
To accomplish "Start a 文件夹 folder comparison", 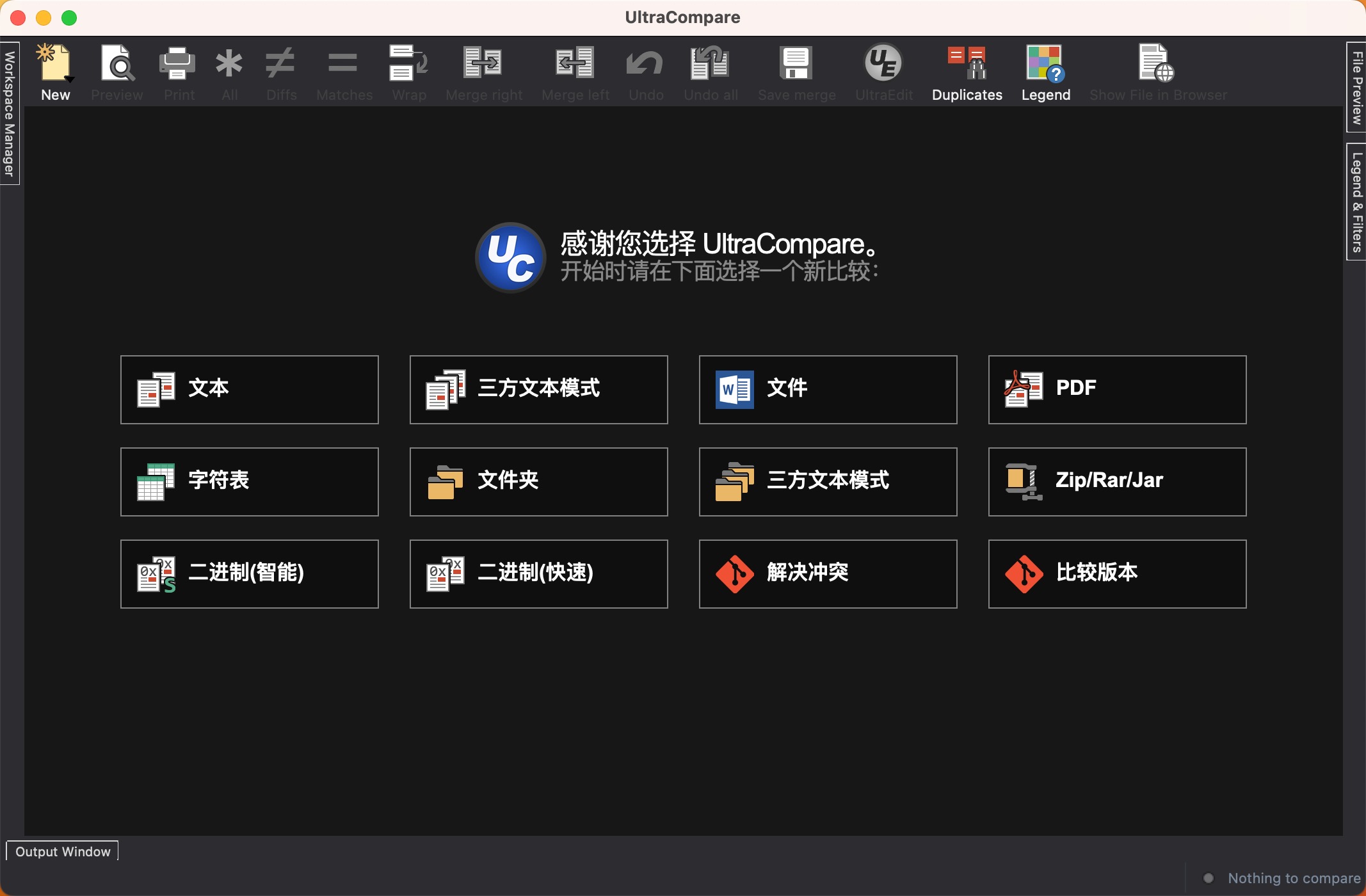I will tap(539, 482).
